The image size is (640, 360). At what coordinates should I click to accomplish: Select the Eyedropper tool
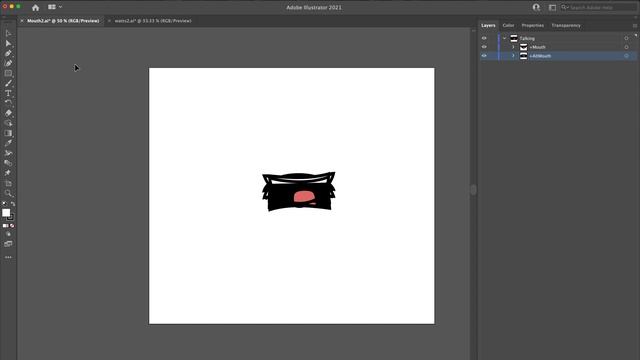pyautogui.click(x=8, y=143)
